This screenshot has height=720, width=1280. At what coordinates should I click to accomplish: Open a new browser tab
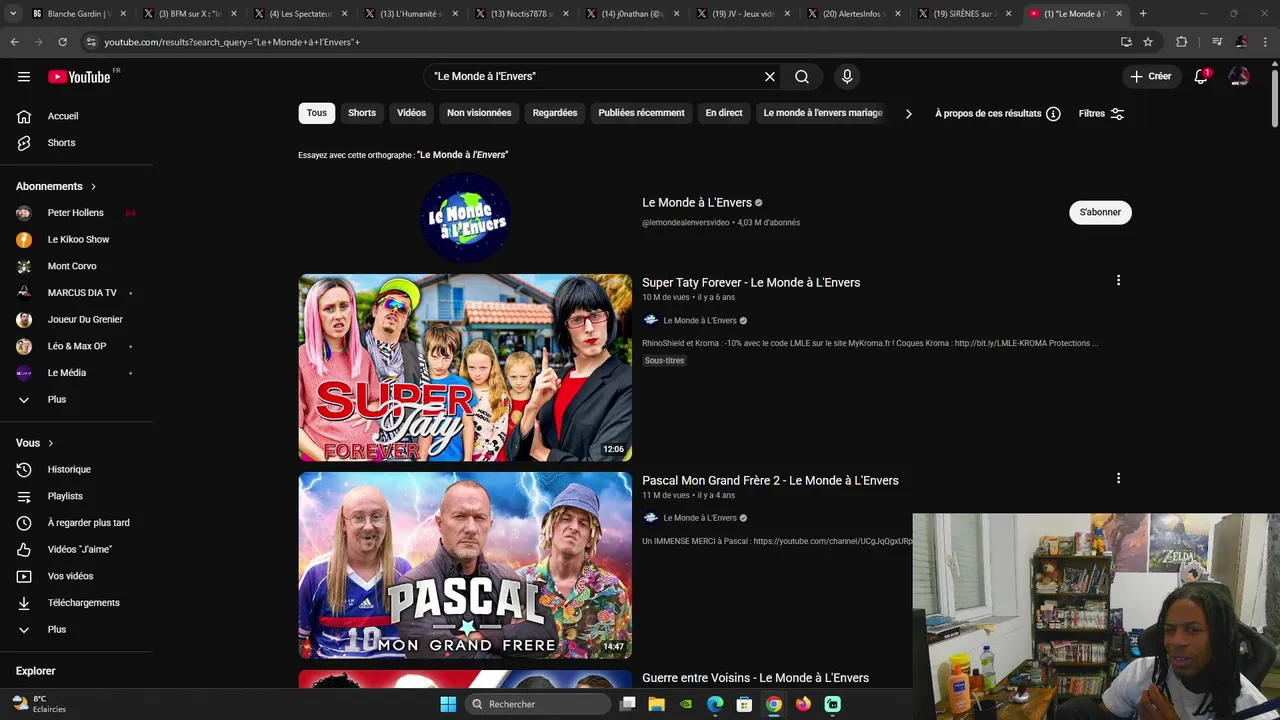pos(1143,14)
